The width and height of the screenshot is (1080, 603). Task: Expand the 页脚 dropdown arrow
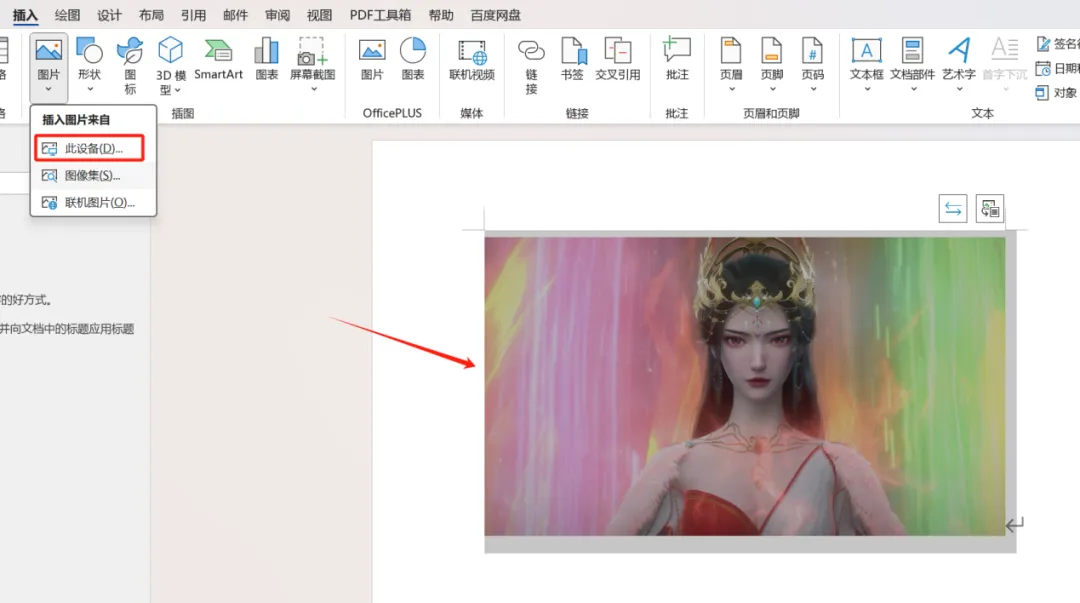[x=772, y=89]
